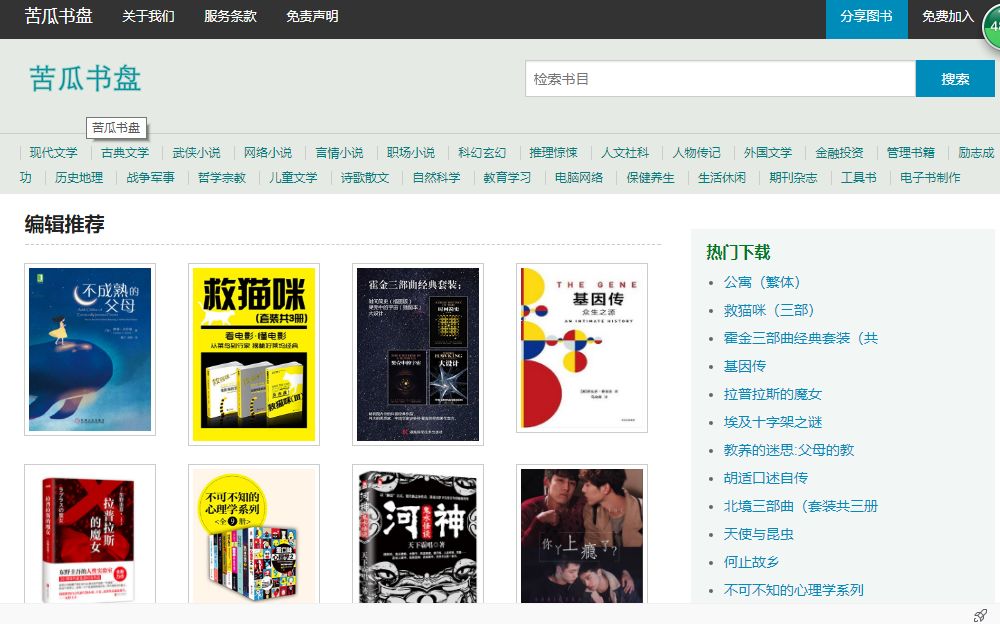Open 拉普拉斯的魔女 link in 热门下载
1000x624 pixels.
tap(773, 394)
